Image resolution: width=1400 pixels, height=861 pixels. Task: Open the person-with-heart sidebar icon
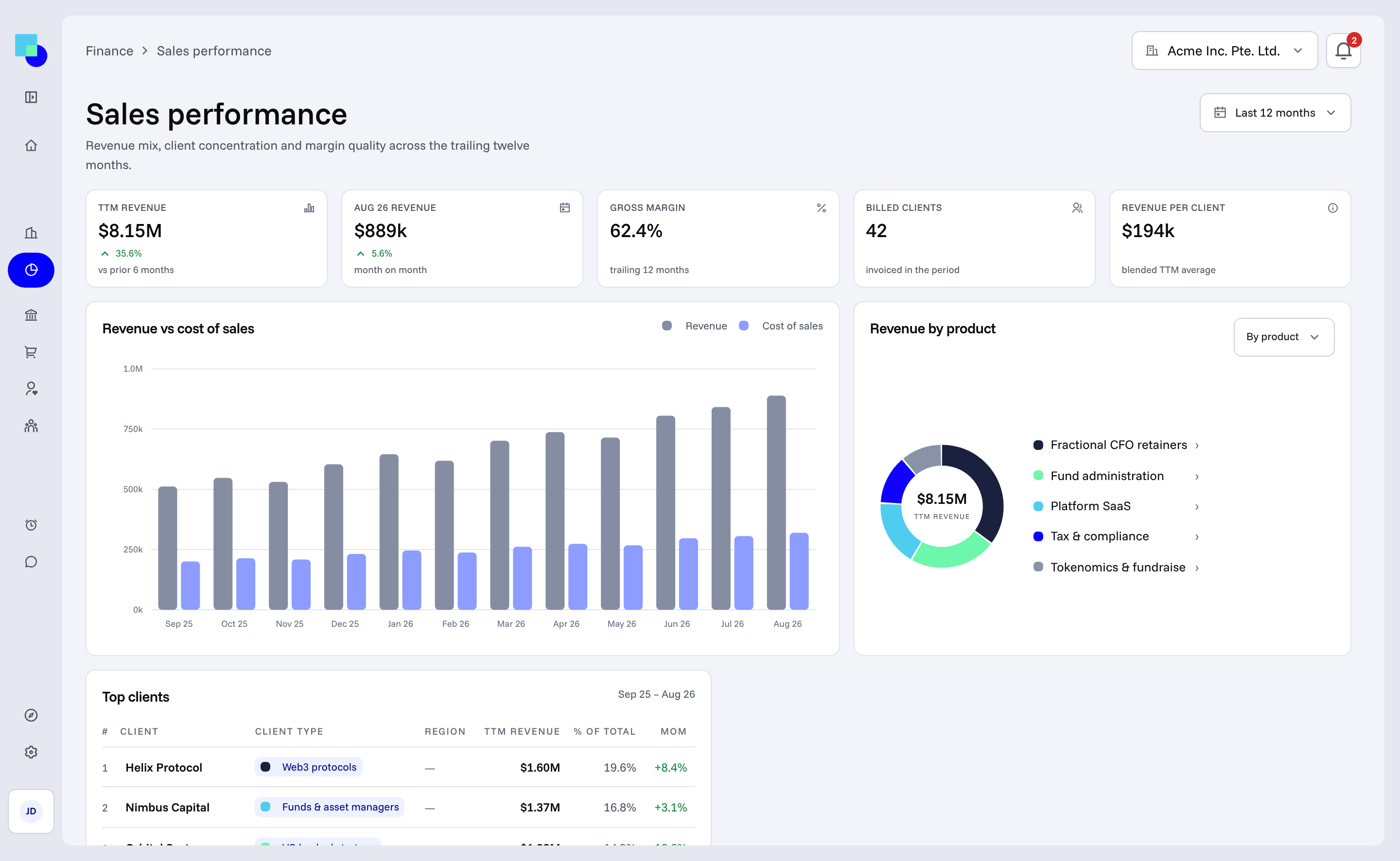point(31,389)
